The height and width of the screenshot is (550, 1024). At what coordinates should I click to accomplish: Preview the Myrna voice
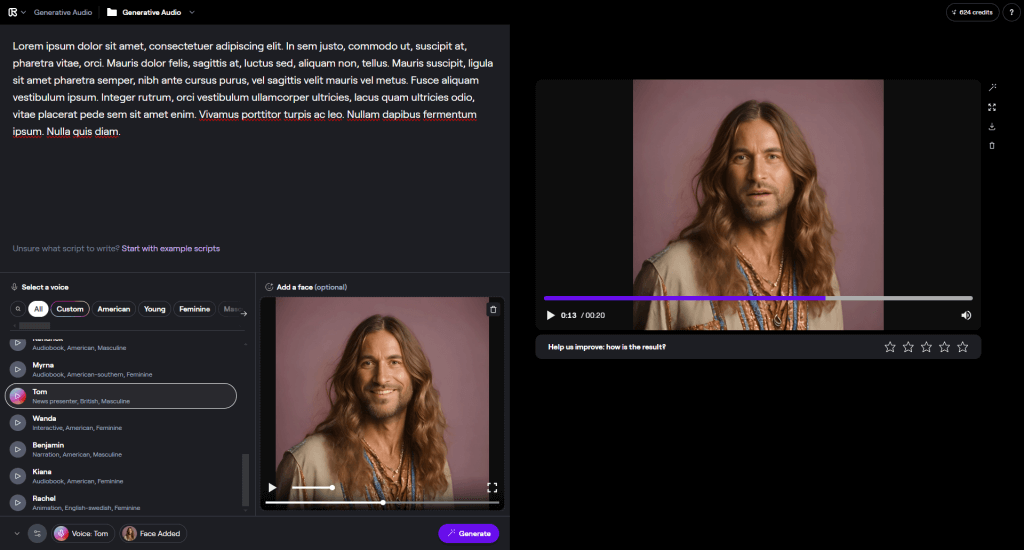(18, 369)
